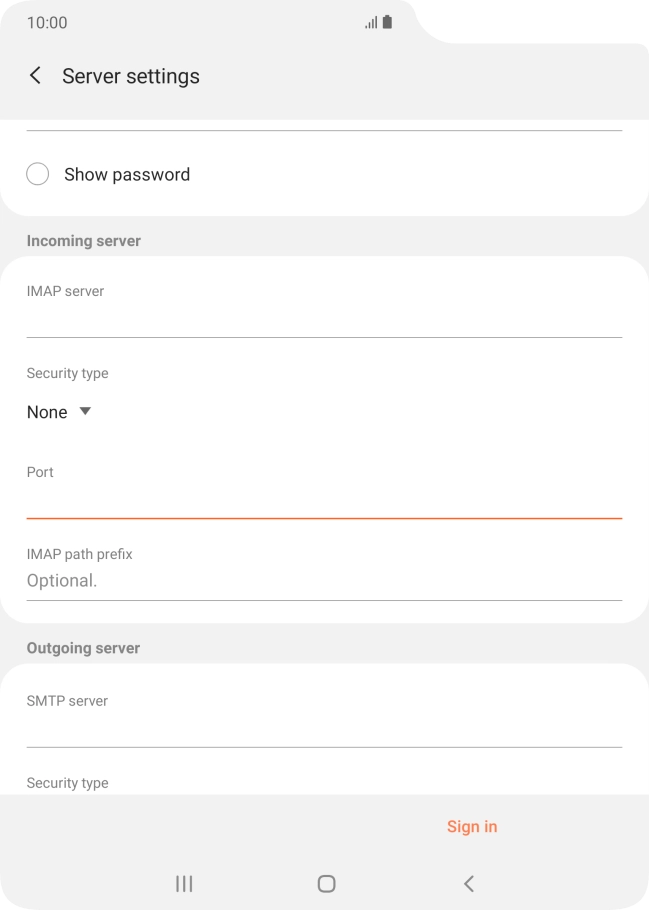Tap the Incoming server section header
This screenshot has width=649, height=910.
coord(84,241)
